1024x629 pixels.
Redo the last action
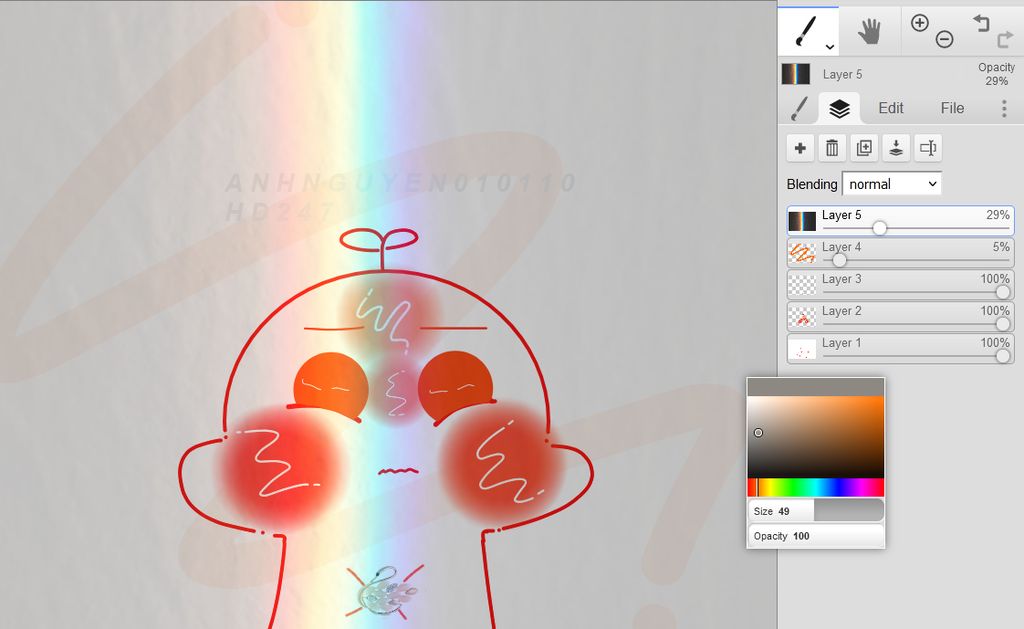[1004, 40]
